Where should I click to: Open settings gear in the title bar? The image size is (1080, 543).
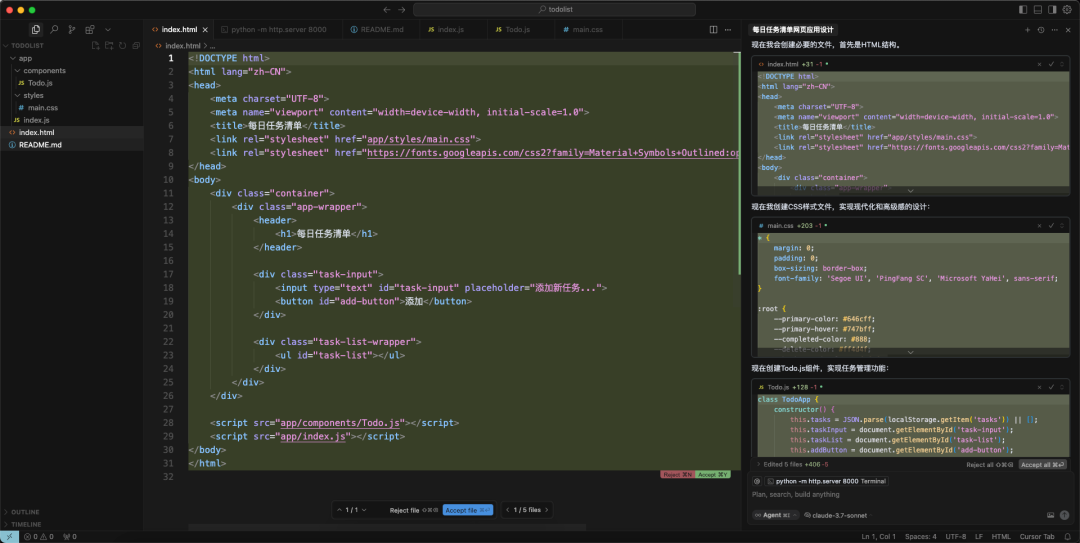(x=1068, y=9)
